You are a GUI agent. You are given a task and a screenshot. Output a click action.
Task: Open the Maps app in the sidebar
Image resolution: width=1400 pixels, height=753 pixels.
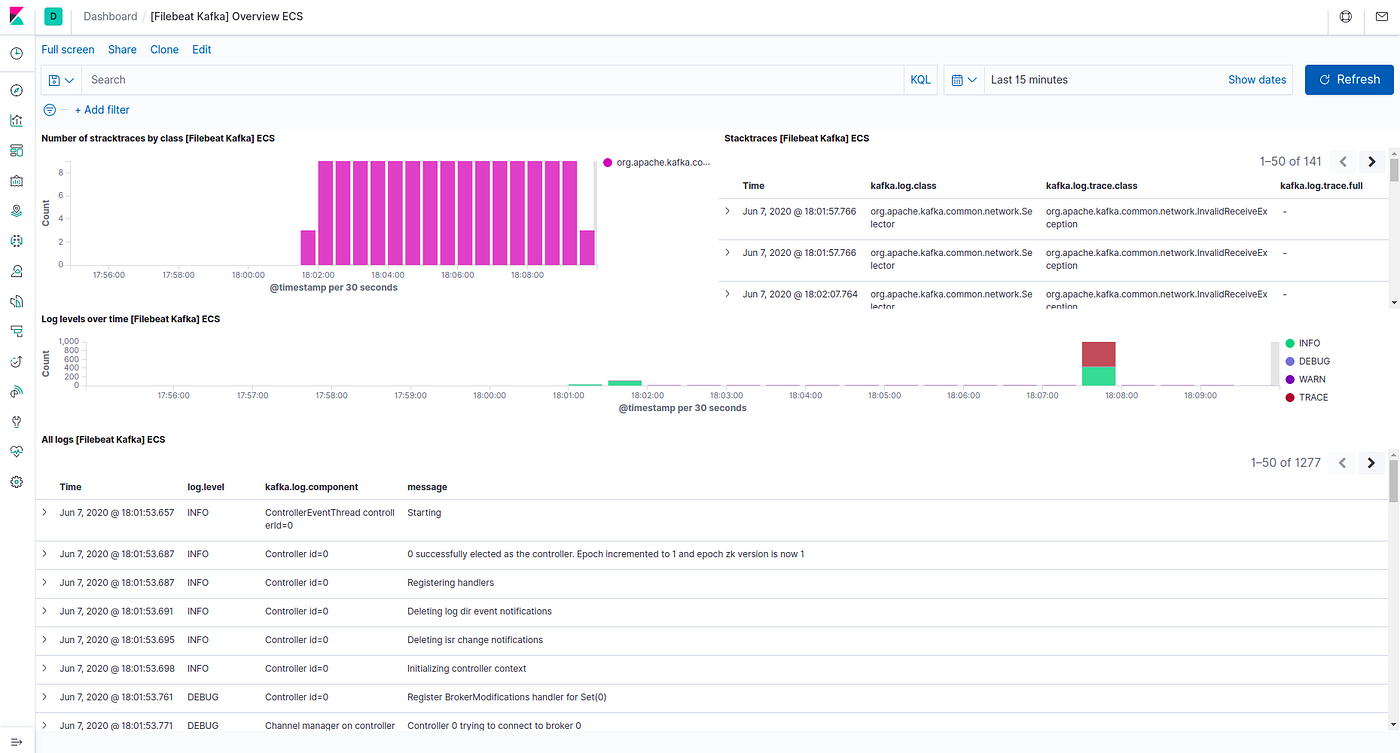16,210
